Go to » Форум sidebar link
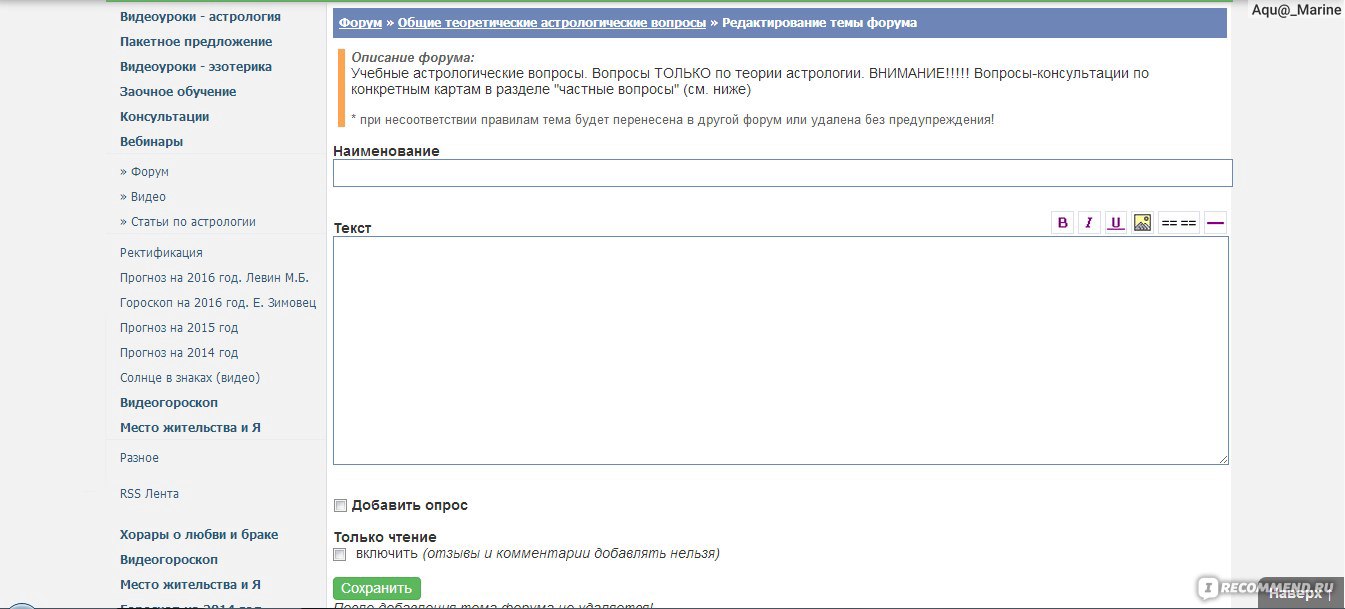This screenshot has height=609, width=1345. click(x=144, y=172)
